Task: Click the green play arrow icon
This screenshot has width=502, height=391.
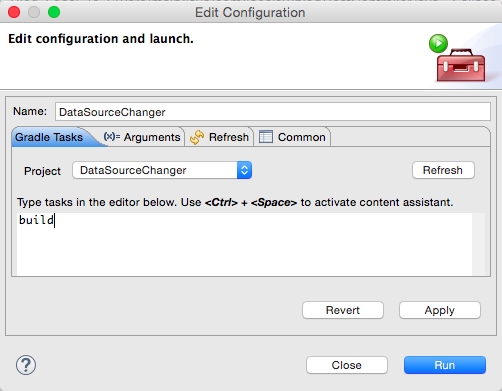Action: click(x=438, y=43)
